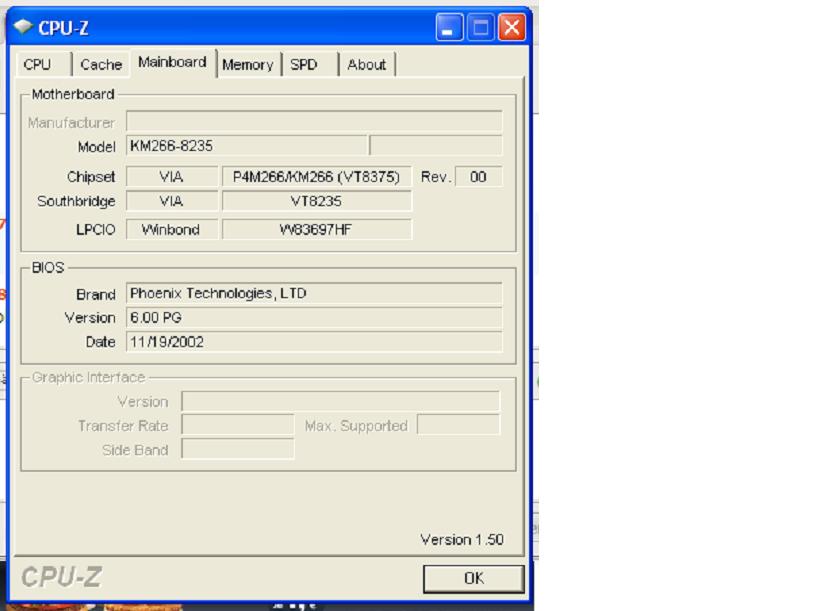Open the Memory tab
This screenshot has height=611, width=840.
[249, 65]
